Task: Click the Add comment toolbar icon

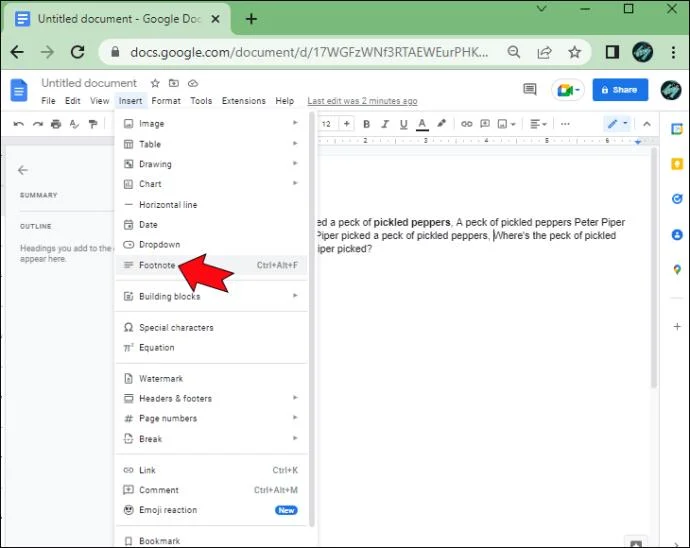Action: click(x=485, y=124)
